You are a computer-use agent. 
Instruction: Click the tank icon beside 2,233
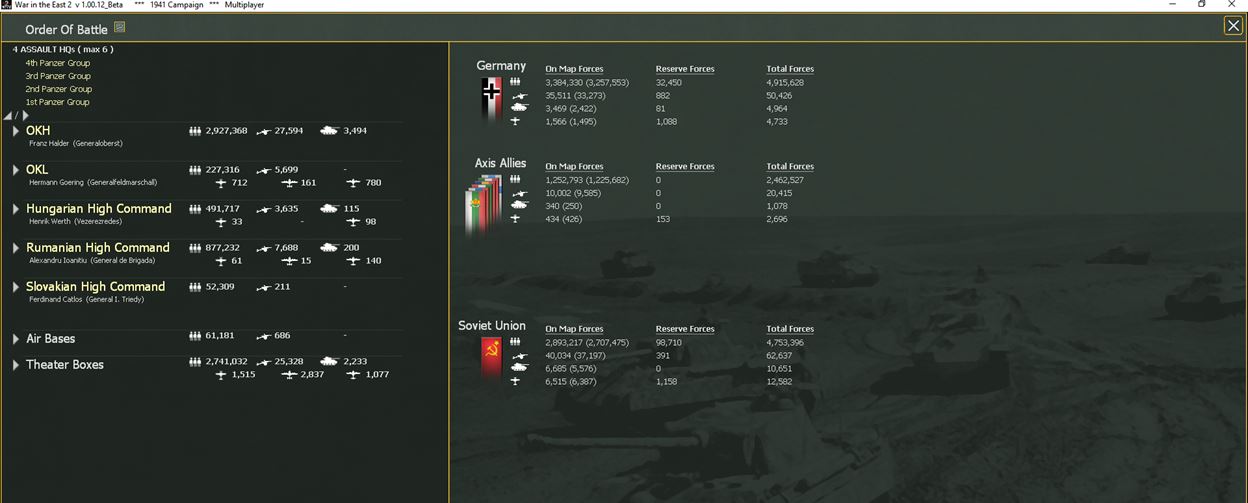329,362
